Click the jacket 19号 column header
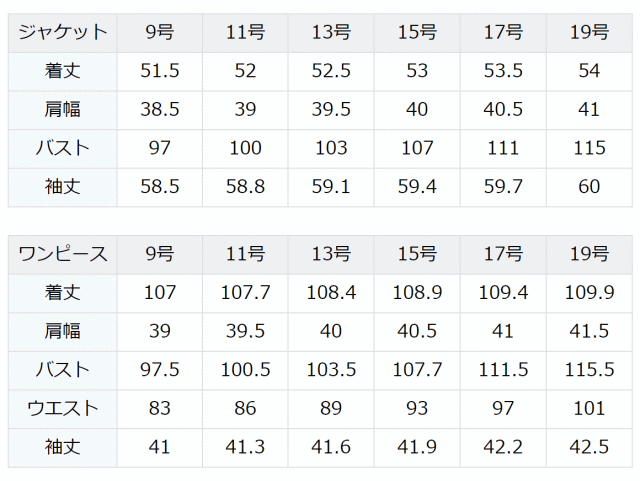 pos(589,33)
